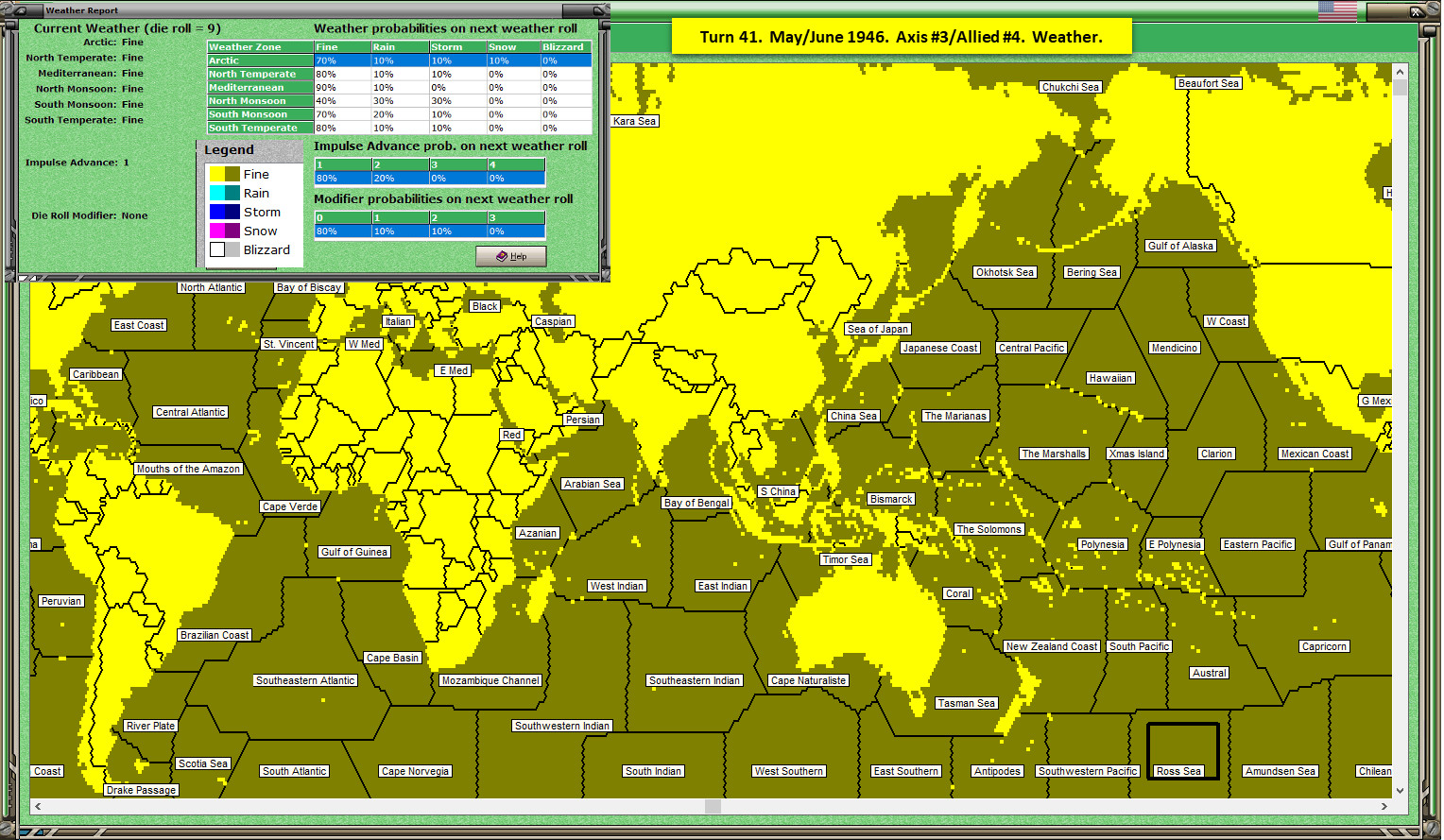
Task: Click the horizontal scrollbar thumb under the map
Action: click(x=713, y=807)
